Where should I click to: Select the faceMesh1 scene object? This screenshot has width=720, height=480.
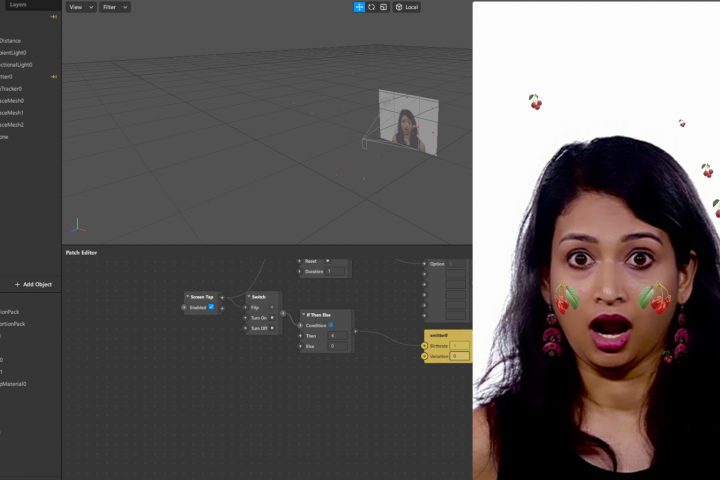[12, 113]
